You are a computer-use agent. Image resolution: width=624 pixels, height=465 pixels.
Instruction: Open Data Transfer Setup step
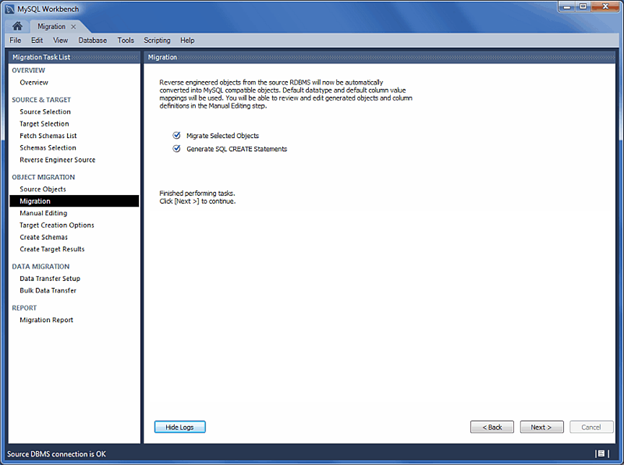pos(50,278)
